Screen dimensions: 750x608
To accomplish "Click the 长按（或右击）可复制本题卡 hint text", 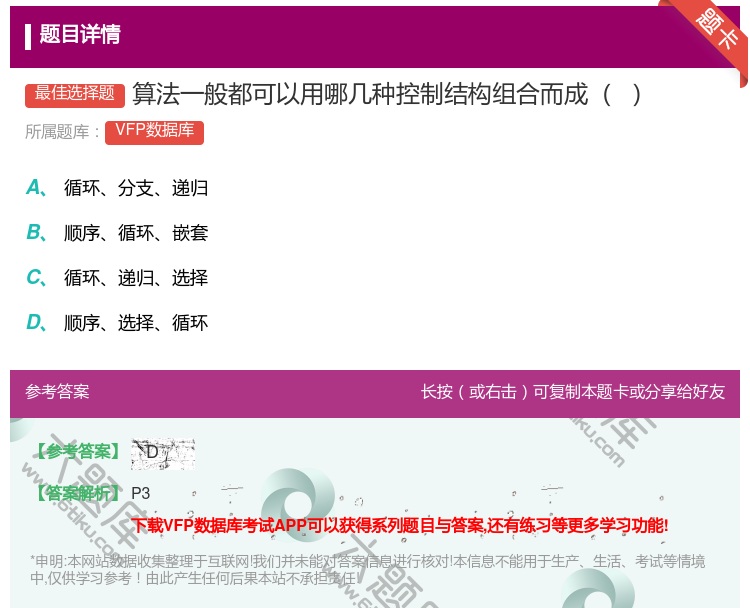I will pyautogui.click(x=573, y=392).
